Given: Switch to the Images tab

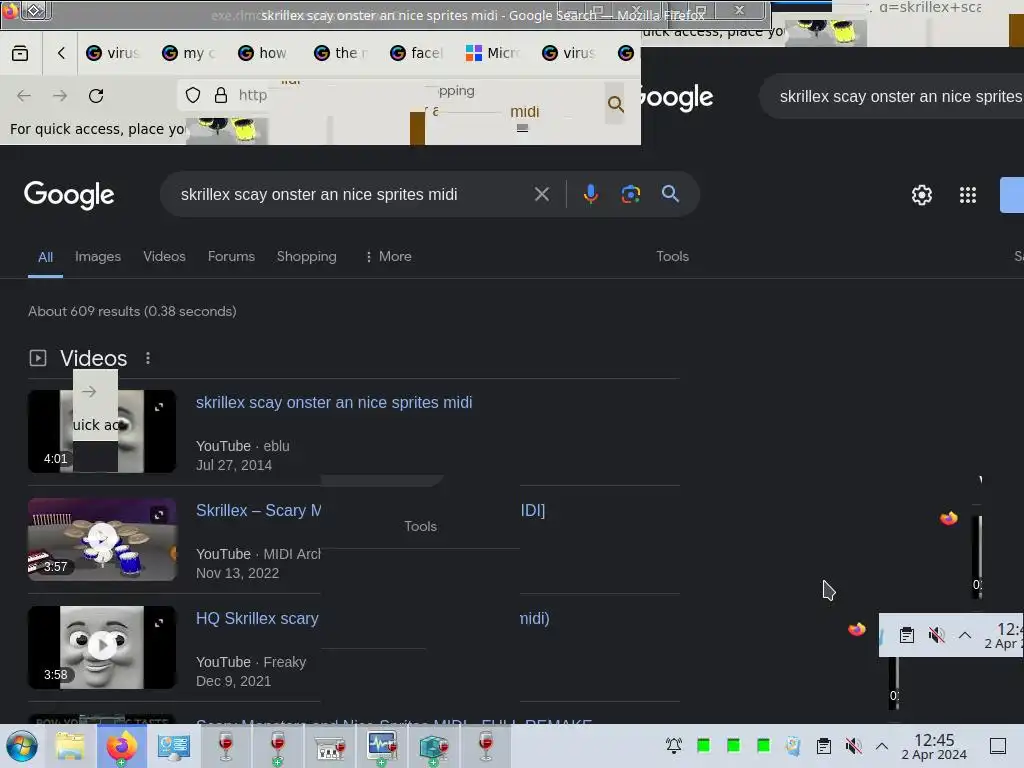Looking at the screenshot, I should coord(98,256).
